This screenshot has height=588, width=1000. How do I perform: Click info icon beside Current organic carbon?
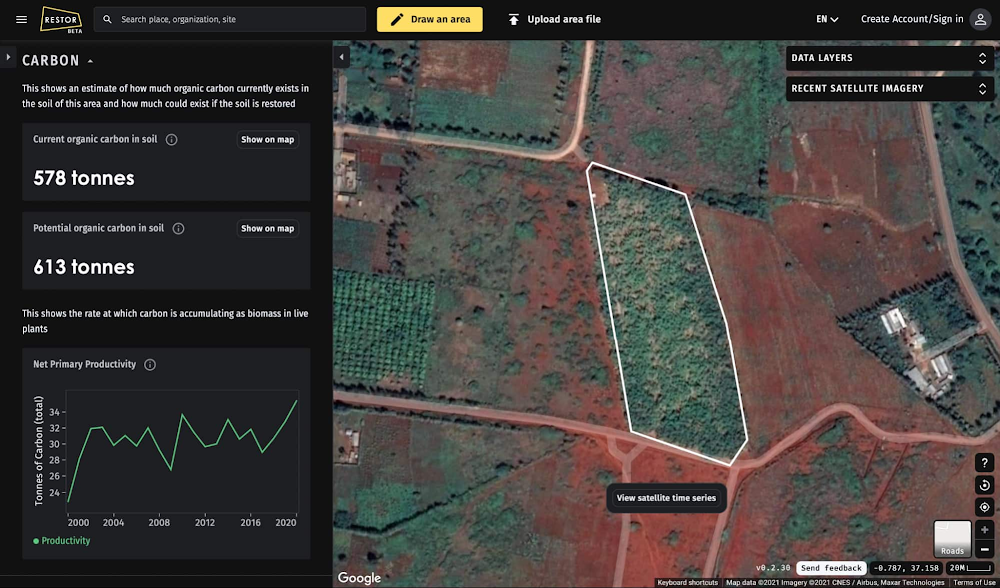pos(171,140)
